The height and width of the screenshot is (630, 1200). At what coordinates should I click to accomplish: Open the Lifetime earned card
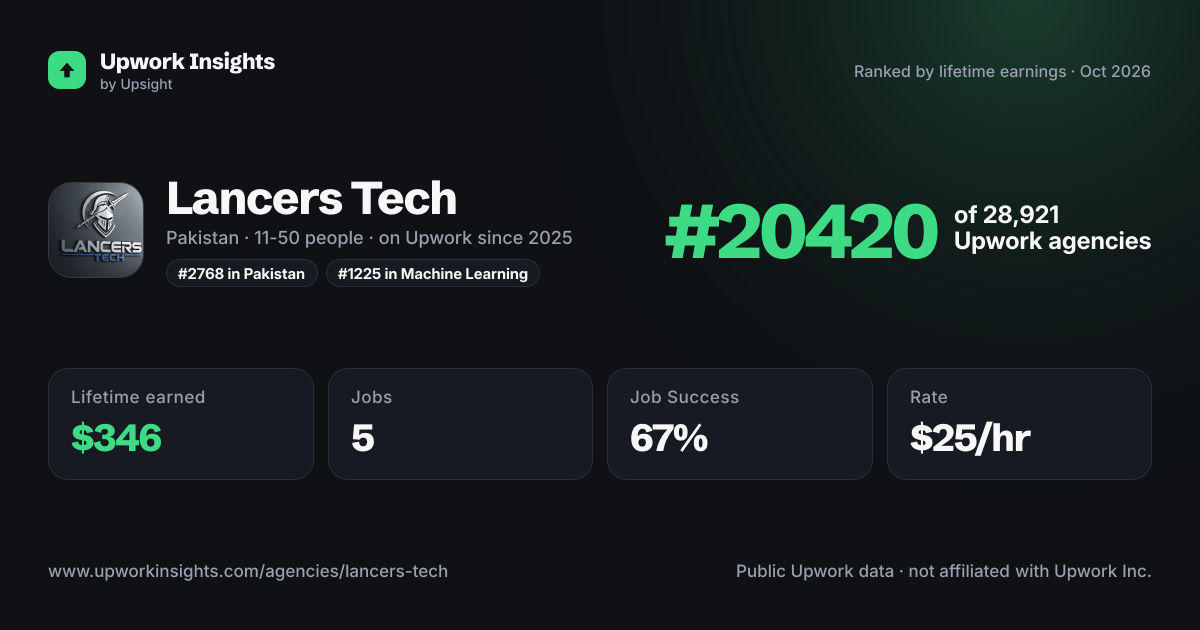tap(181, 424)
